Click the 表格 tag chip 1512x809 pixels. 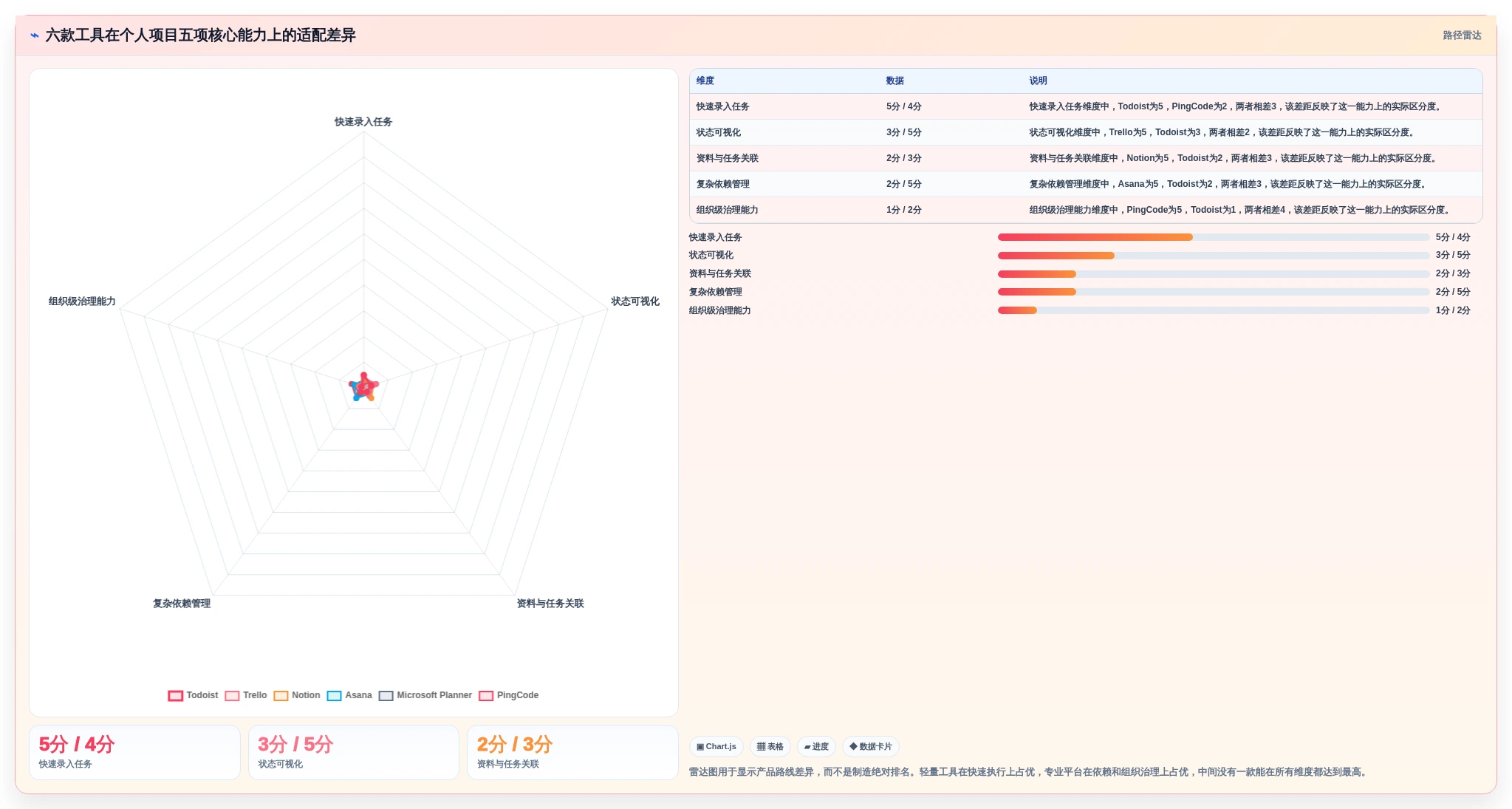[770, 746]
